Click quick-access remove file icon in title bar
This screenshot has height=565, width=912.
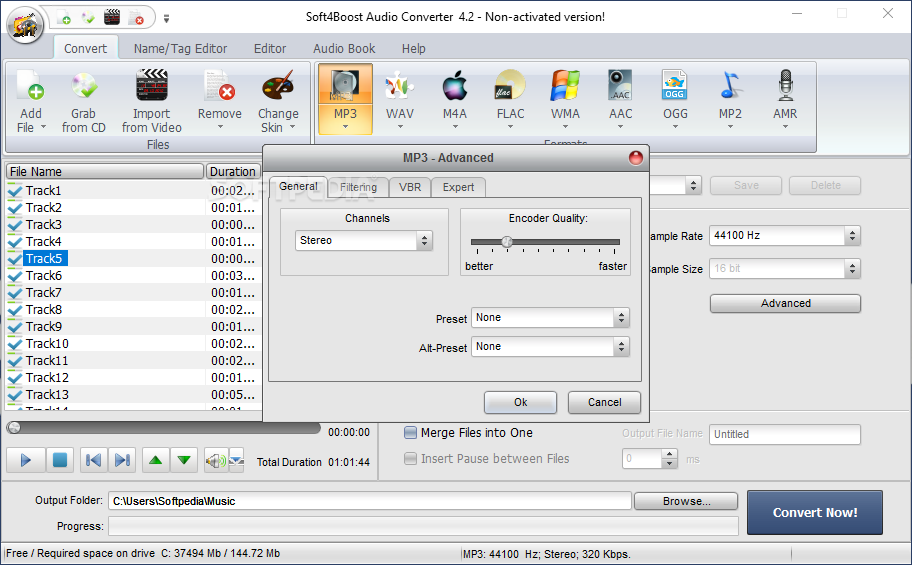(x=136, y=17)
